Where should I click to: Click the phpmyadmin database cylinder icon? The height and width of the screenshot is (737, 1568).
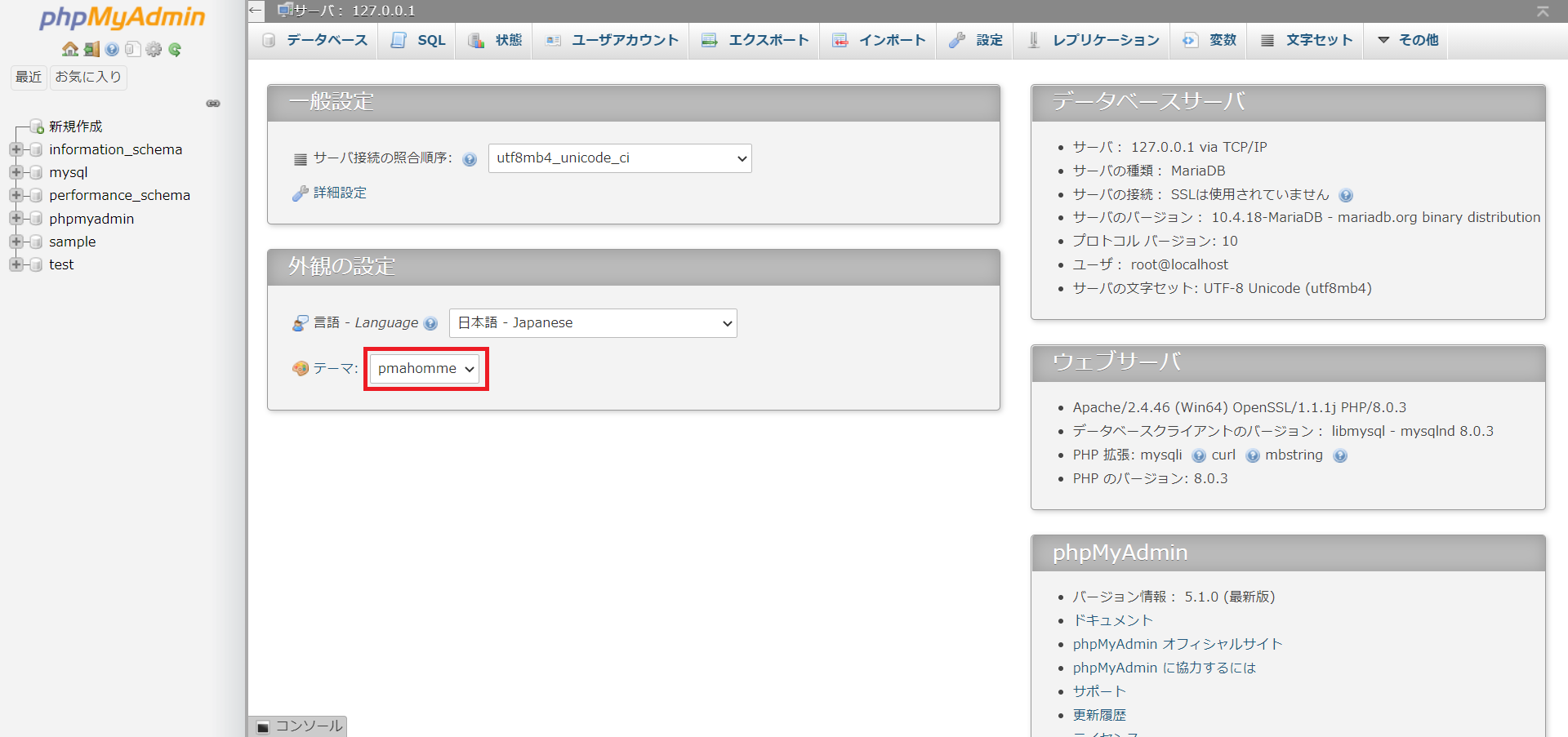point(36,219)
